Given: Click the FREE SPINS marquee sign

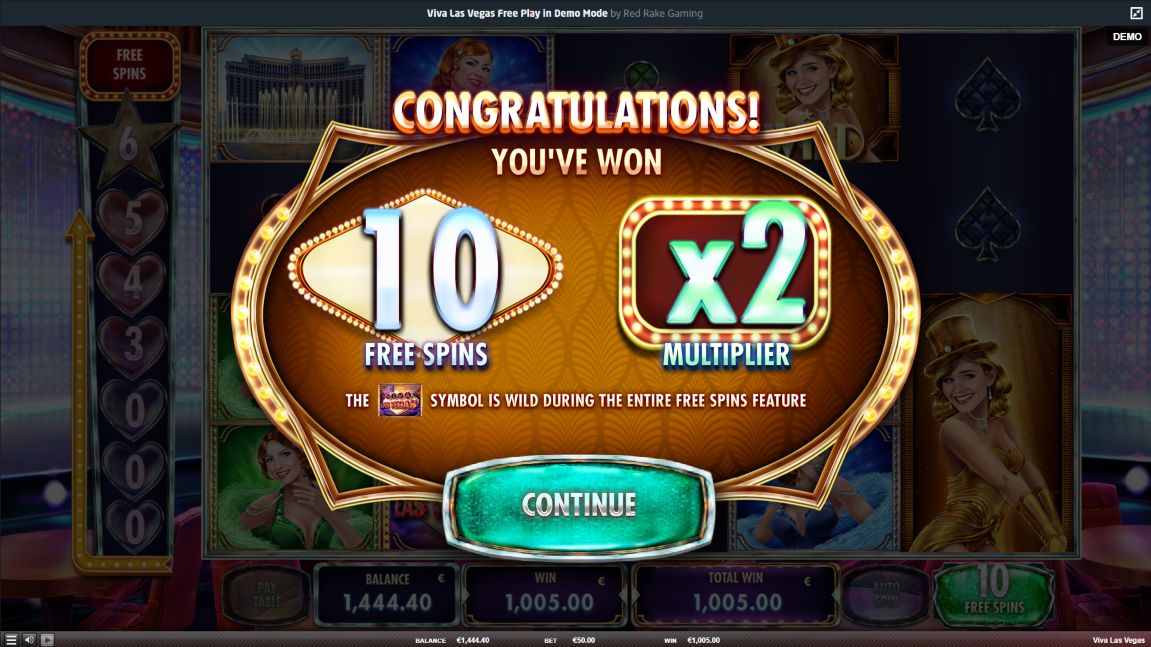Looking at the screenshot, I should point(129,65).
